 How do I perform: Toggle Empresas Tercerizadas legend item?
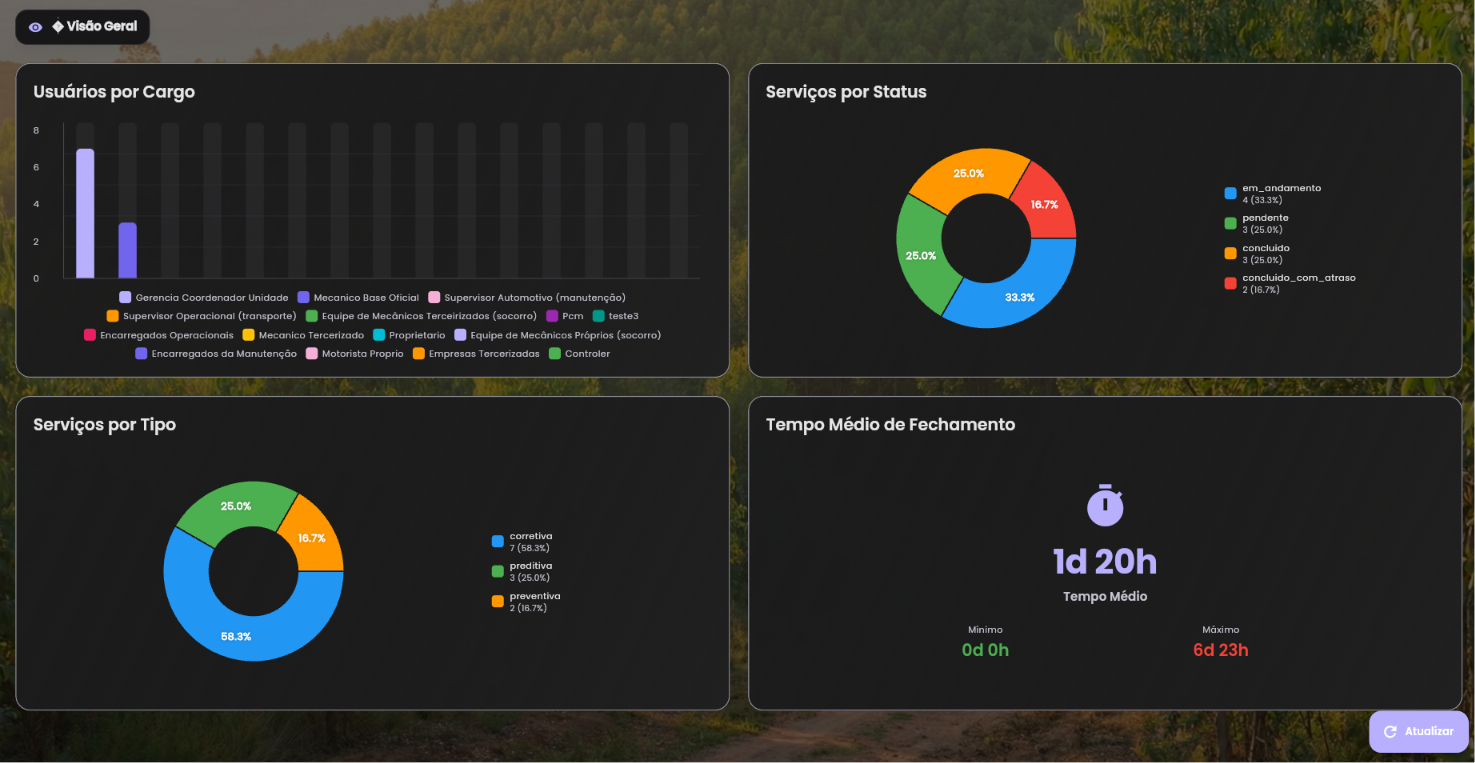tap(476, 354)
